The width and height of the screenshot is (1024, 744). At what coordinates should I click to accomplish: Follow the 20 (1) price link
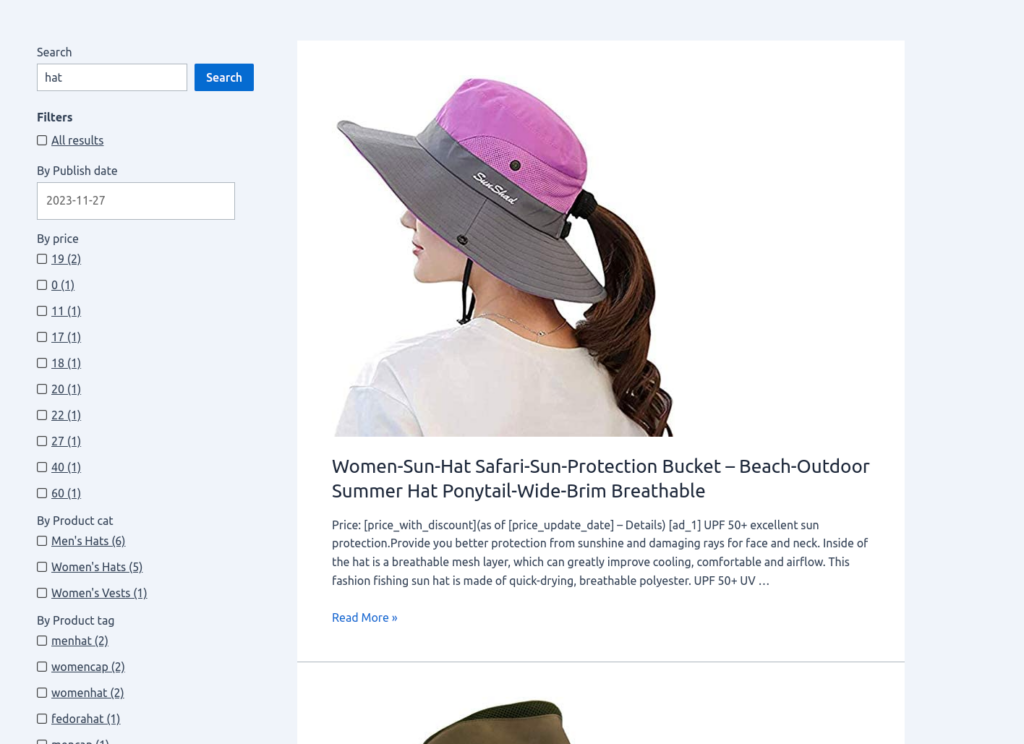(66, 389)
